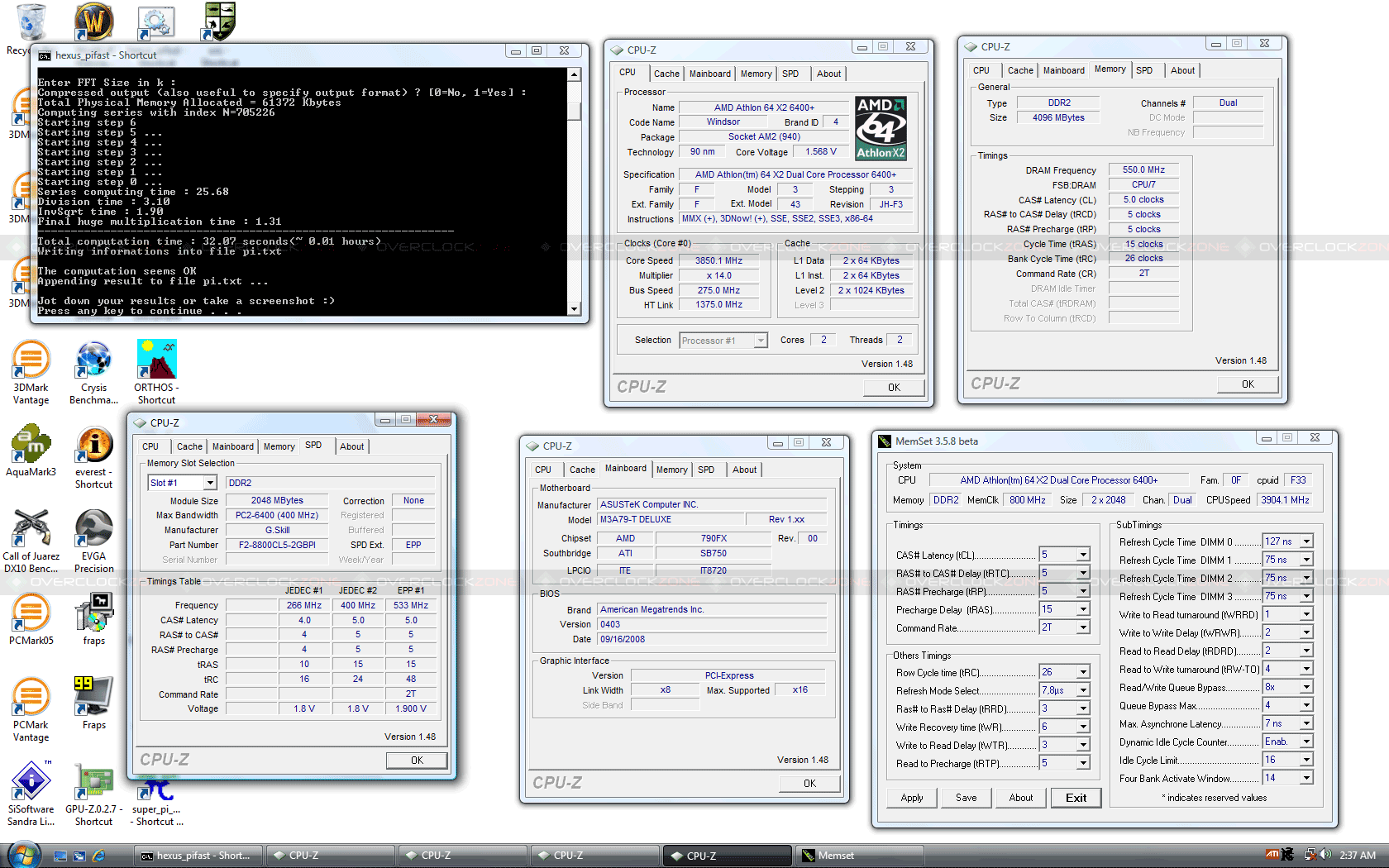Screen dimensions: 1389x868
Task: Launch AquaMark3 desktop icon
Action: (x=31, y=451)
